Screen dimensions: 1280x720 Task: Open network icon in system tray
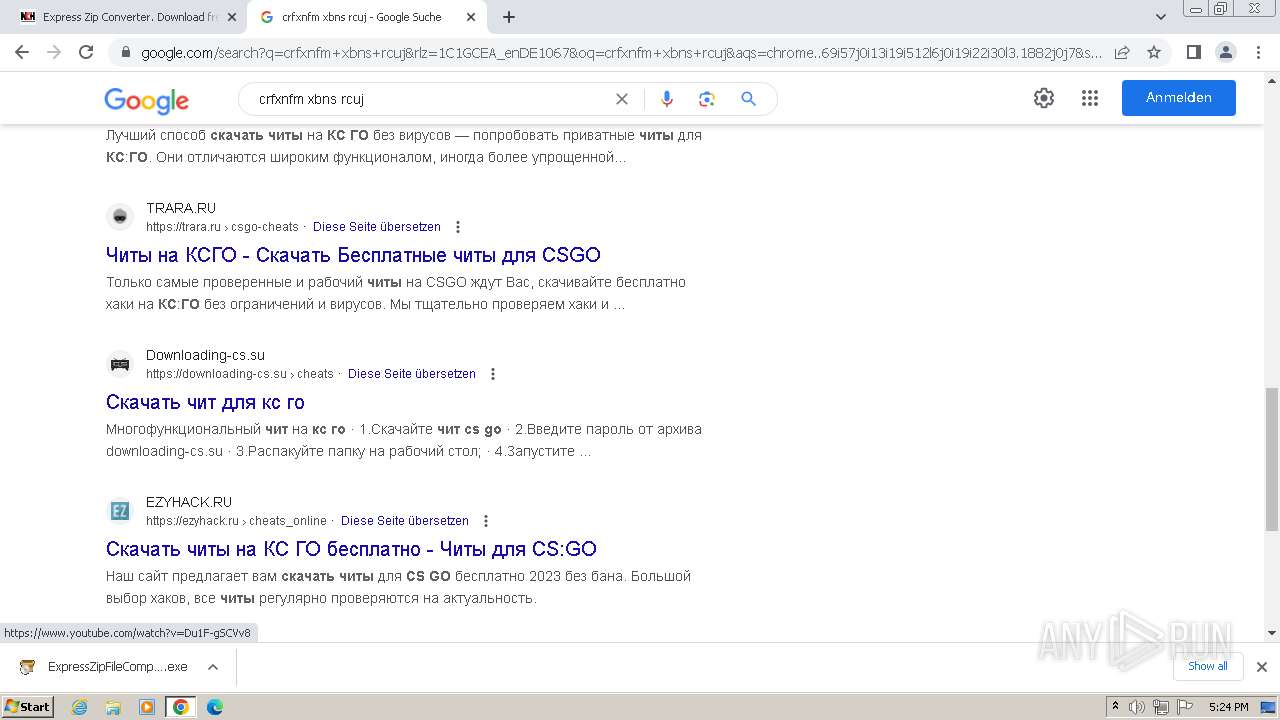[1160, 707]
